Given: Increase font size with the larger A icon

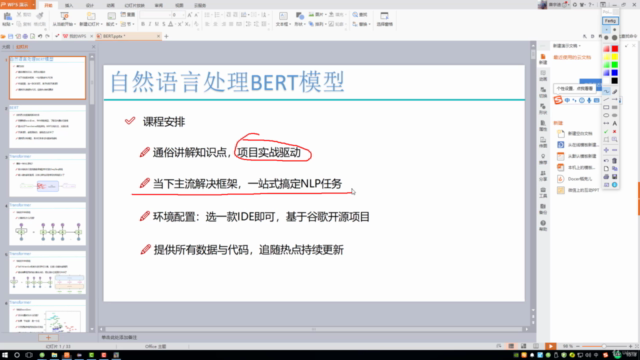Looking at the screenshot, I should [x=189, y=15].
